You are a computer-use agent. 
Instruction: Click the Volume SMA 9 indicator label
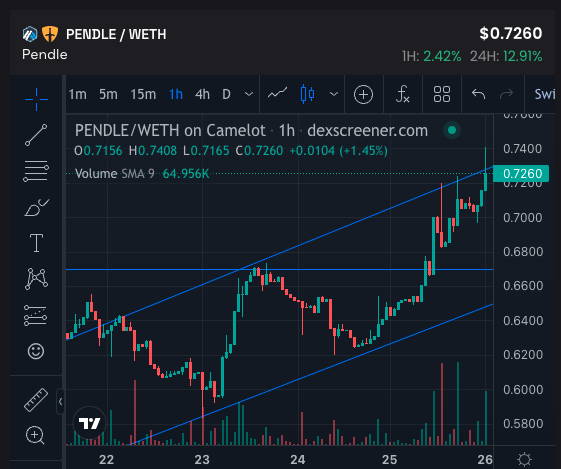coord(114,174)
